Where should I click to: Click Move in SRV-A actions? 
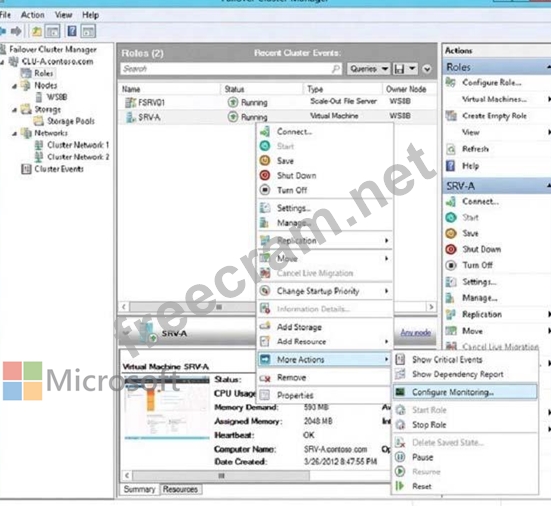click(472, 331)
